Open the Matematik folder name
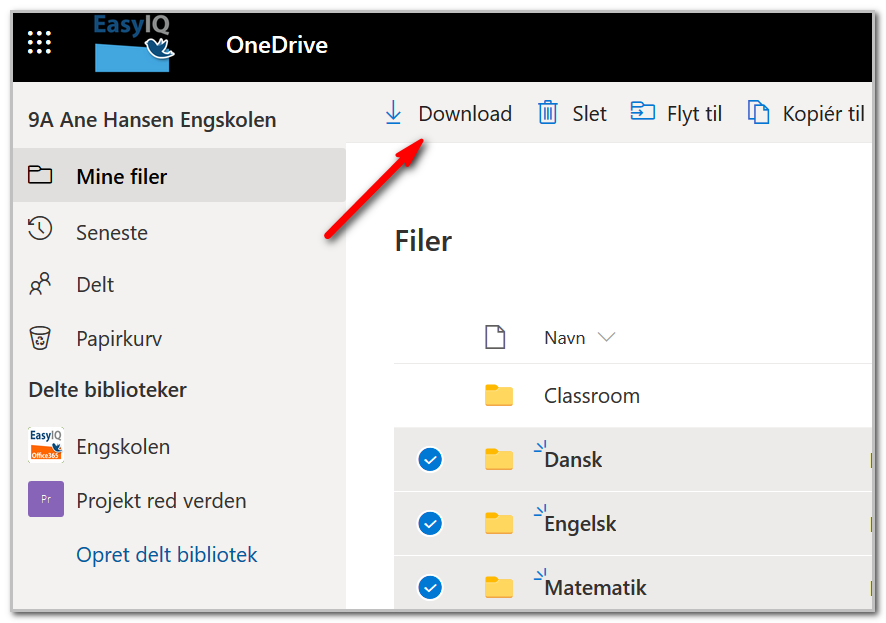This screenshot has width=886, height=623. [x=595, y=588]
